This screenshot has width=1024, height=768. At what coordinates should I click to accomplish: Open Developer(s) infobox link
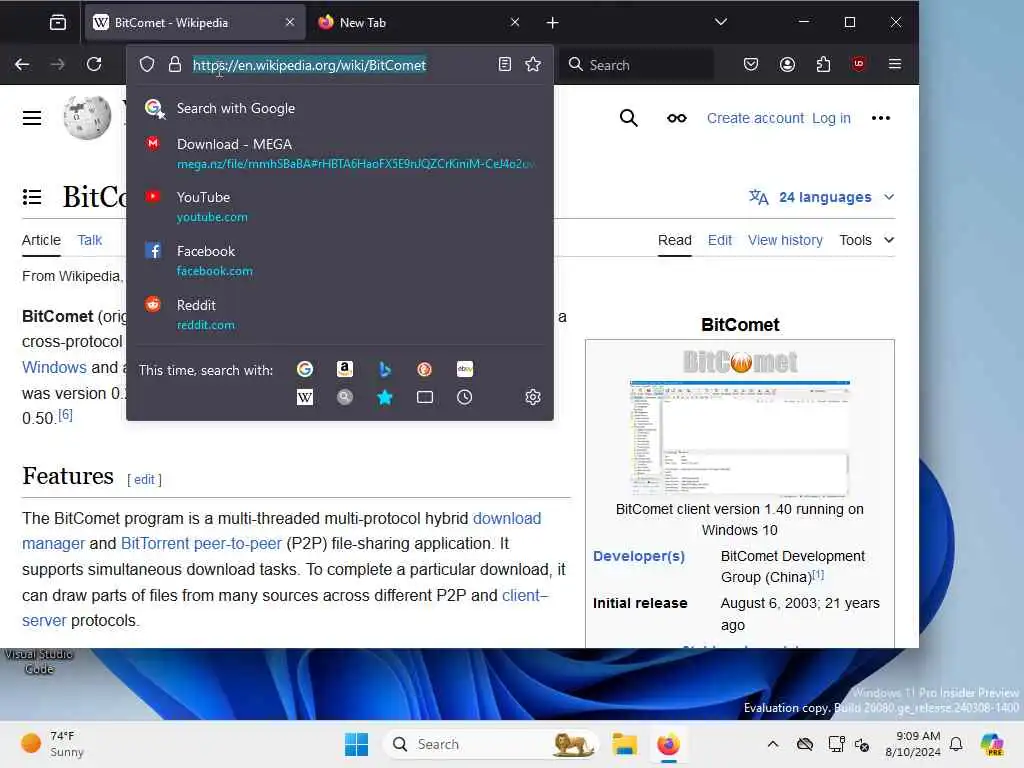[x=639, y=556]
